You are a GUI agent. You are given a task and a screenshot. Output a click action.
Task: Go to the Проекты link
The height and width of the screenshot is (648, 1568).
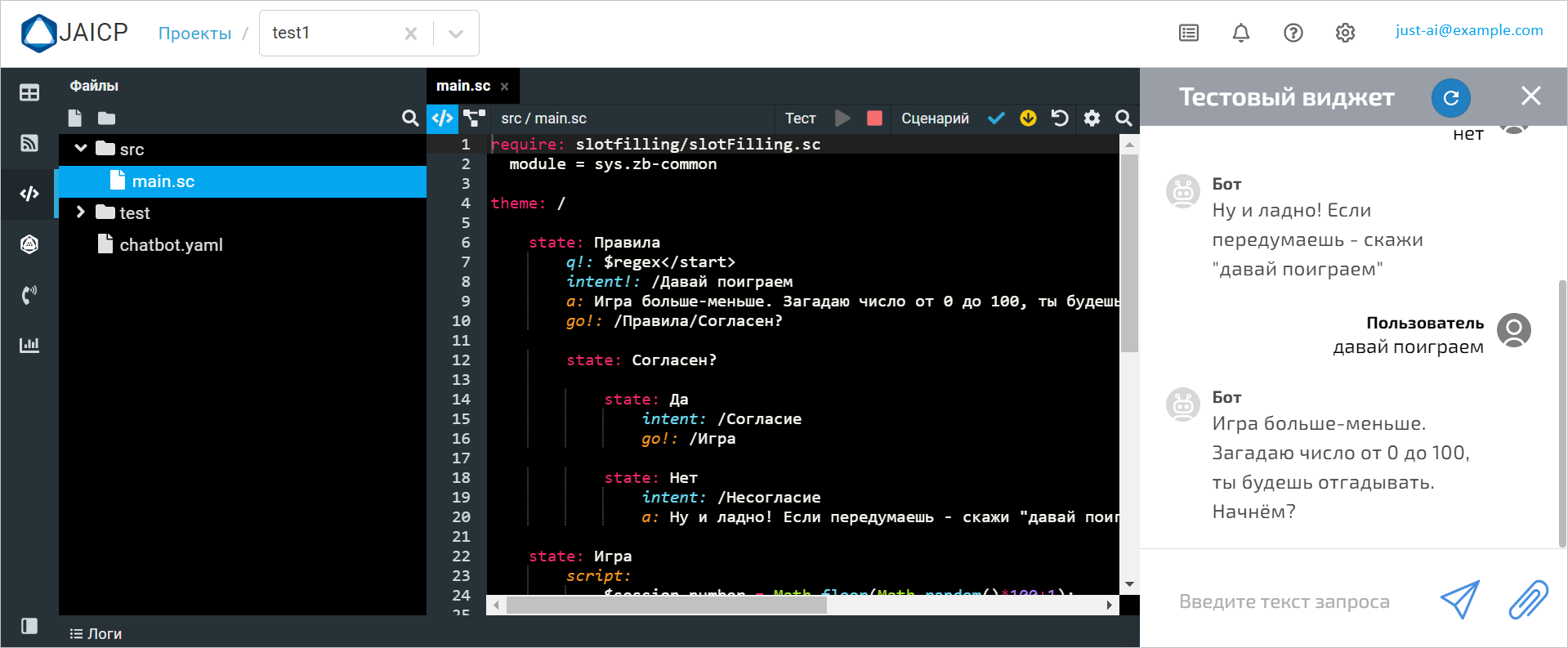[x=194, y=34]
